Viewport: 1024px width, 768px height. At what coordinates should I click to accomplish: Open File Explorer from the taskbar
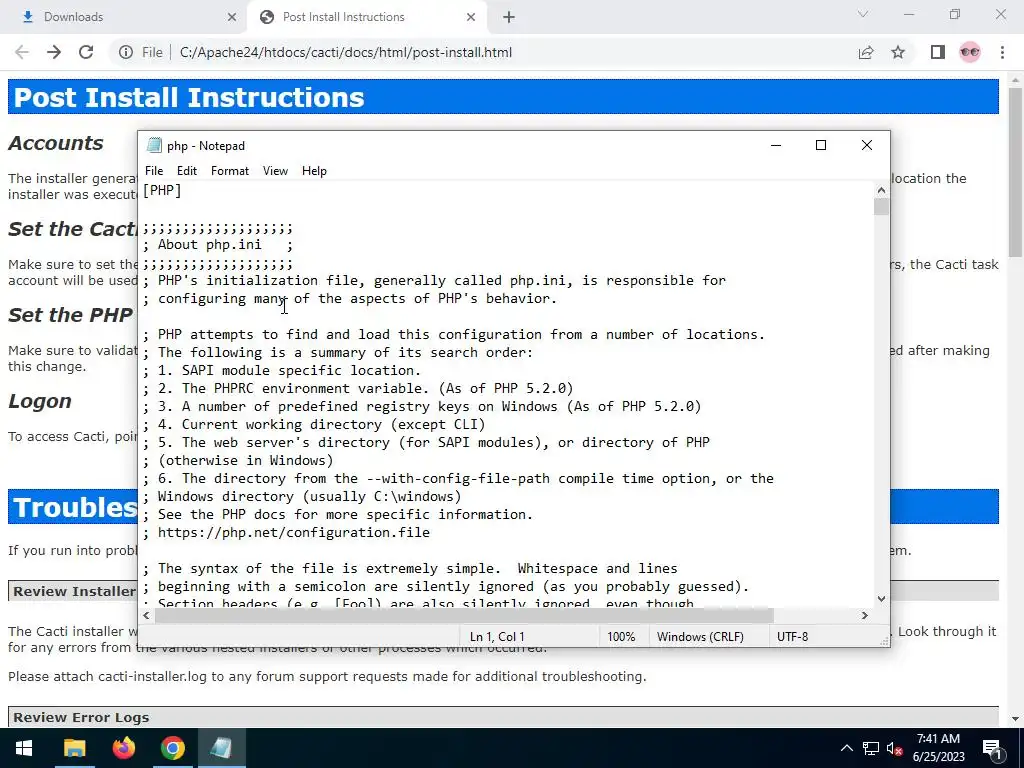[x=74, y=748]
